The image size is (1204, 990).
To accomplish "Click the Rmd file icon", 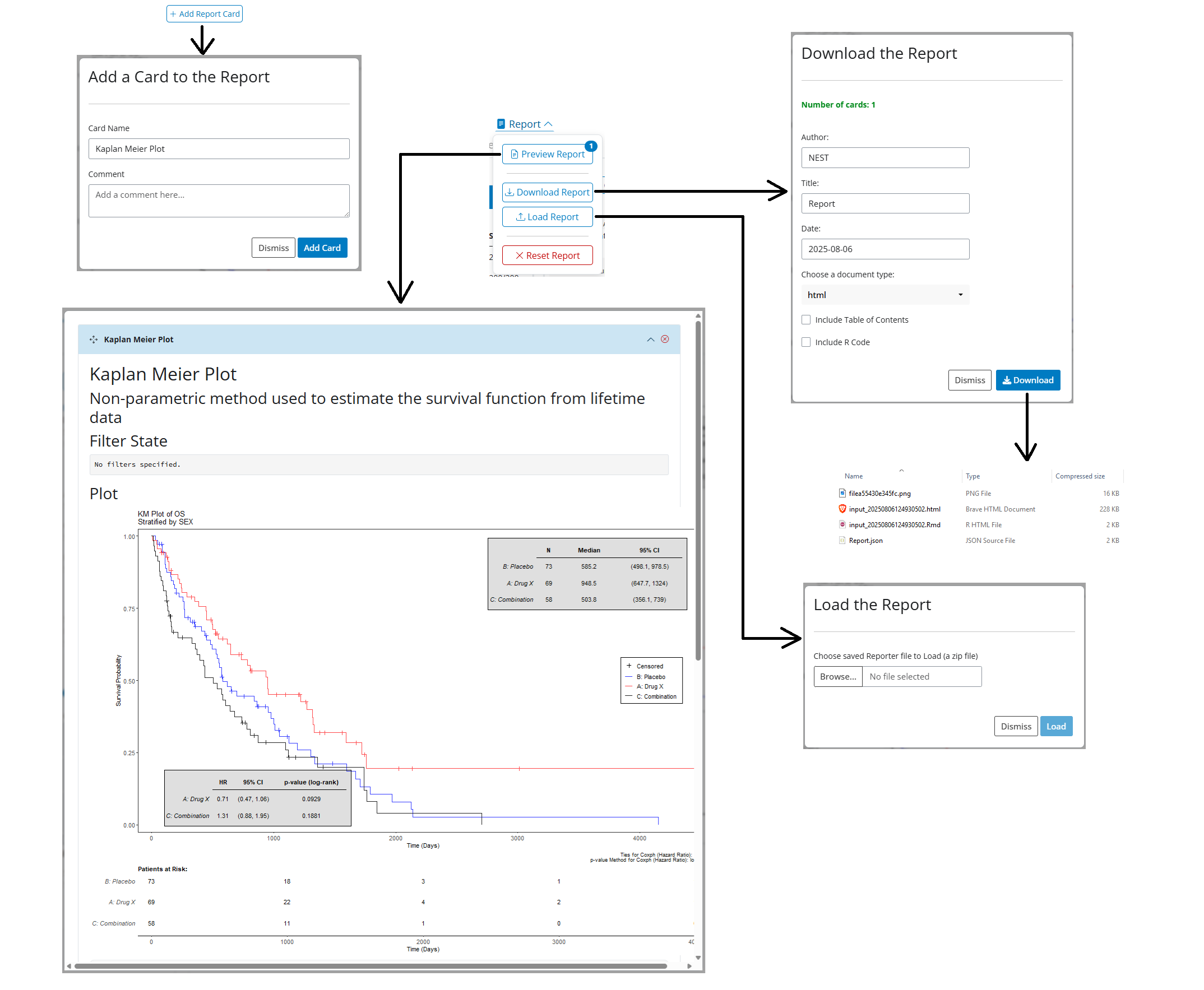I will pos(842,524).
